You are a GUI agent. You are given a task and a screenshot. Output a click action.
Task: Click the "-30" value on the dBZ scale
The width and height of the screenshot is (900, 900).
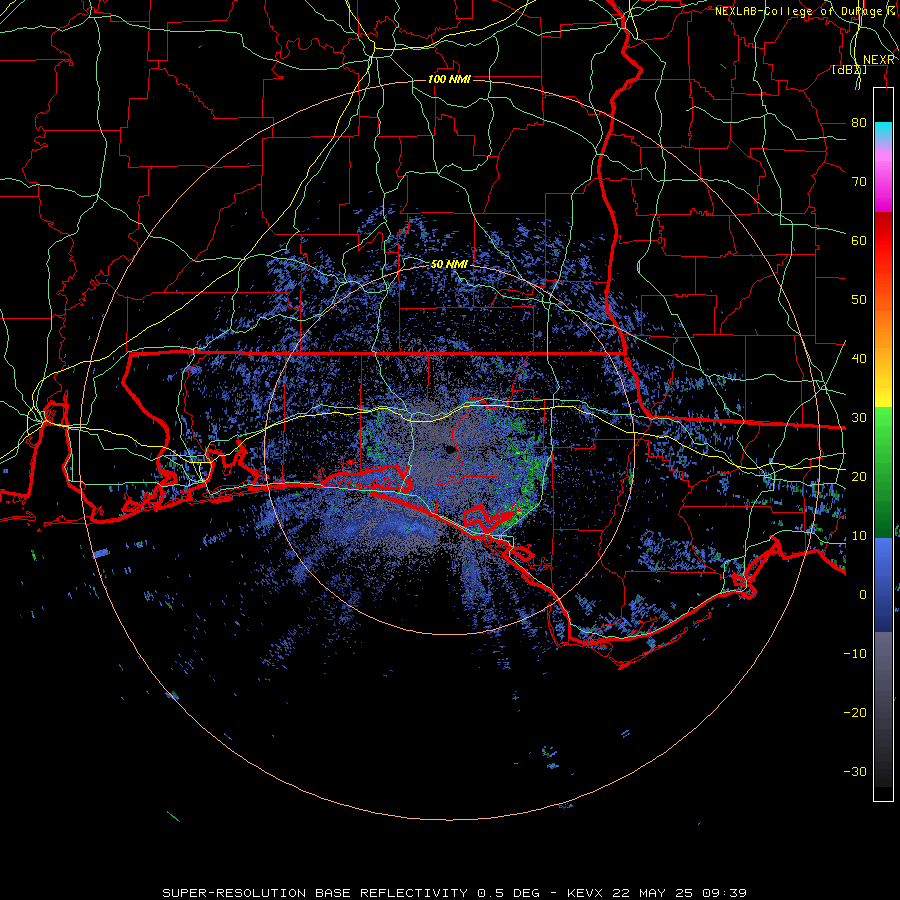(x=855, y=772)
